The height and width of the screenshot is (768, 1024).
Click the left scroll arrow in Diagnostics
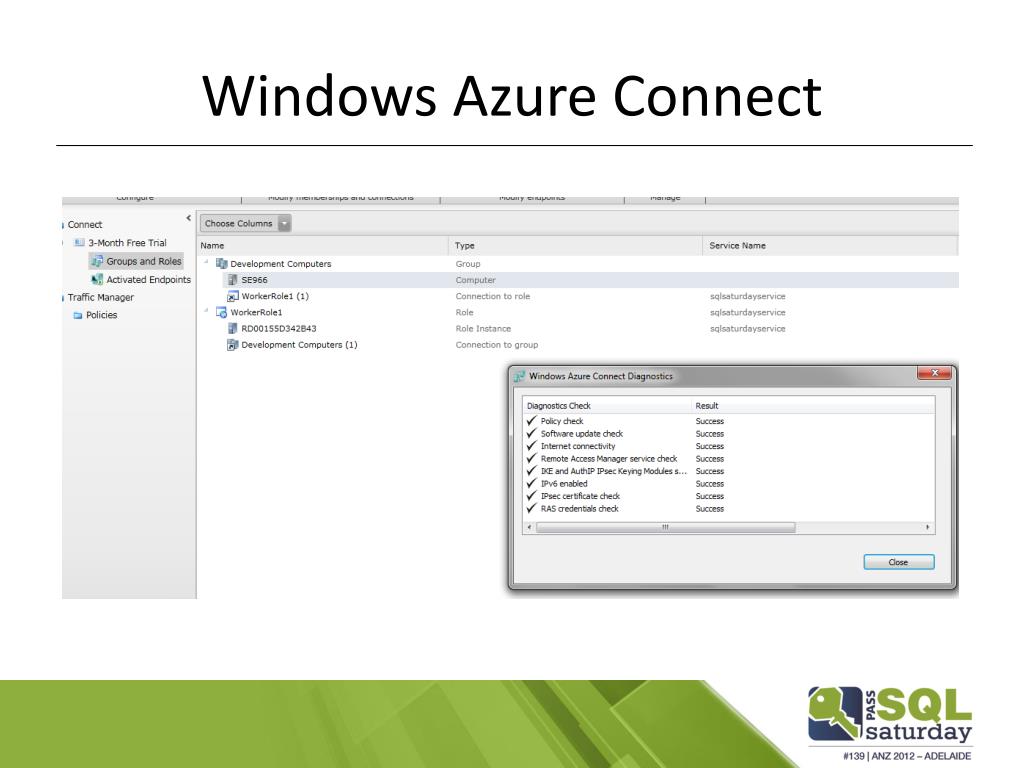[529, 527]
